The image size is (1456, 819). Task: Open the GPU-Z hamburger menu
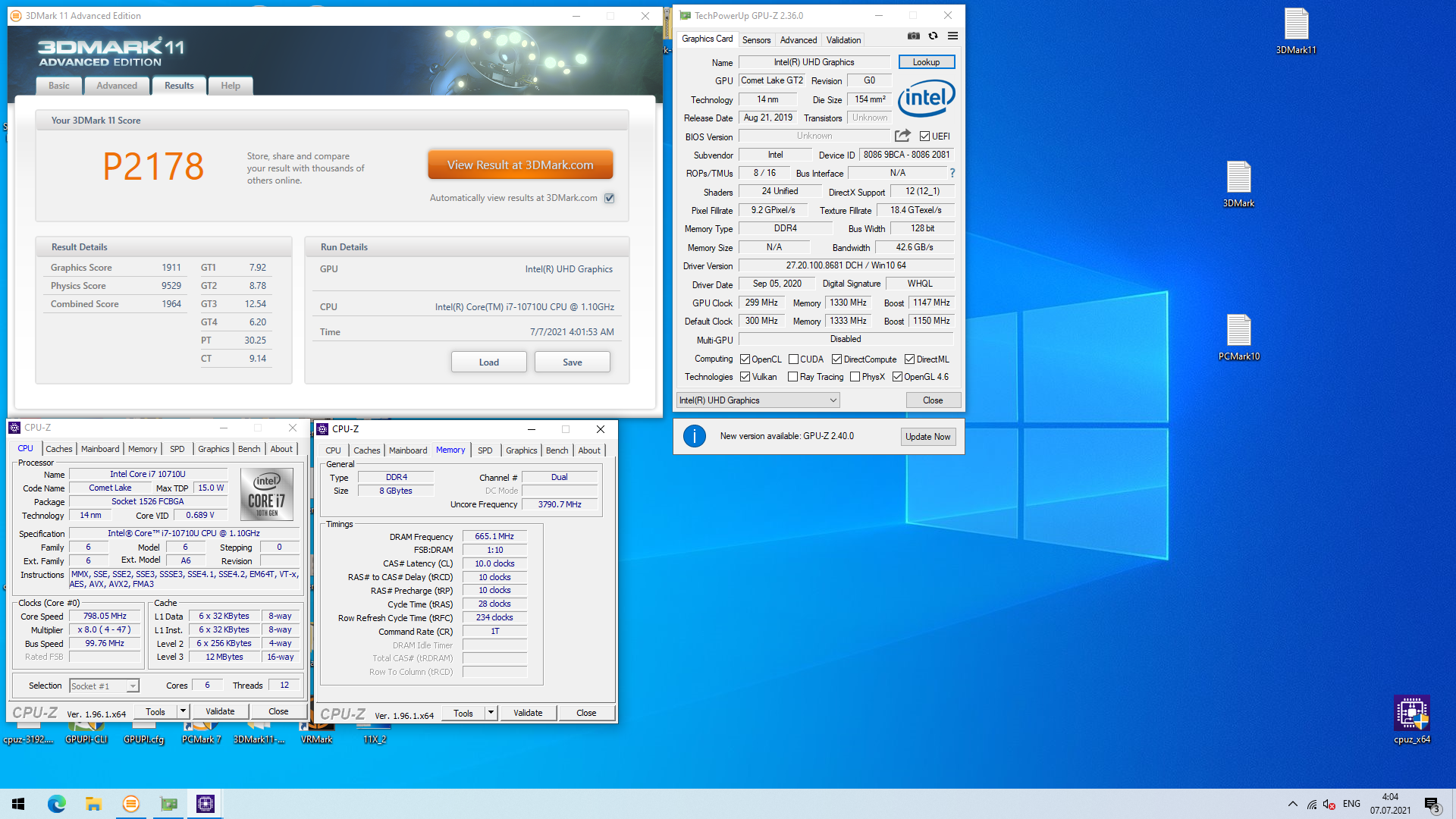(x=953, y=36)
